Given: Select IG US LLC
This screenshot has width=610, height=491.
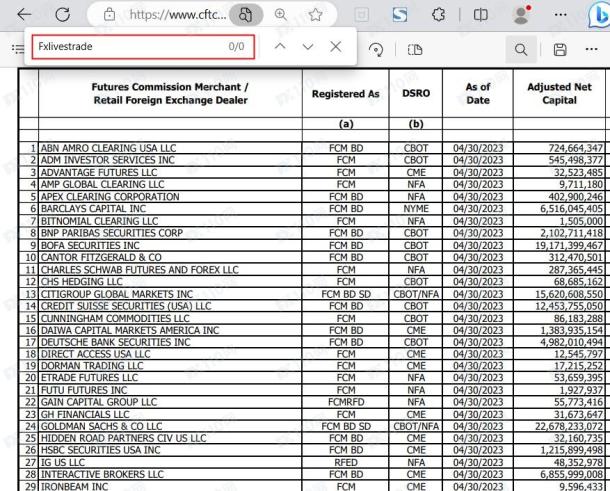Looking at the screenshot, I should [x=63, y=463].
